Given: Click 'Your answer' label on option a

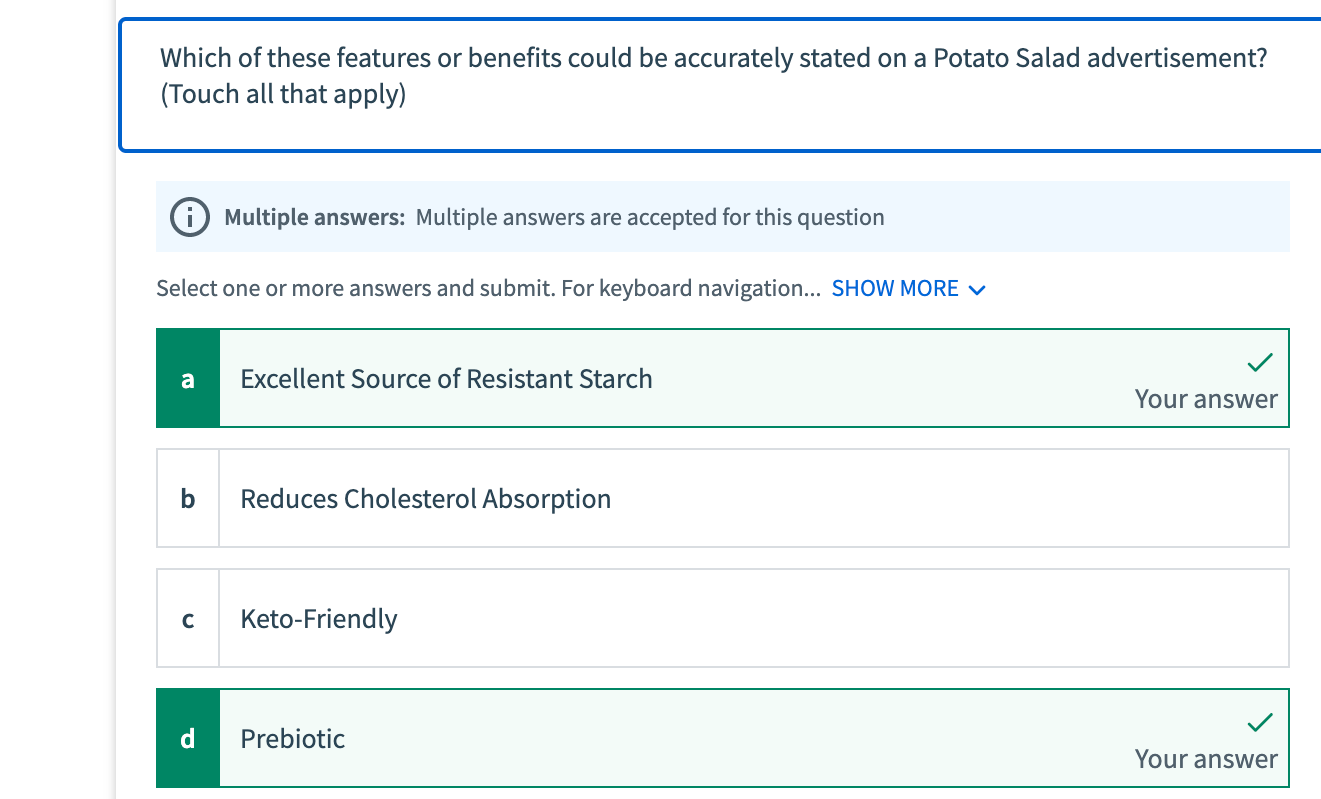Looking at the screenshot, I should pyautogui.click(x=1206, y=399).
